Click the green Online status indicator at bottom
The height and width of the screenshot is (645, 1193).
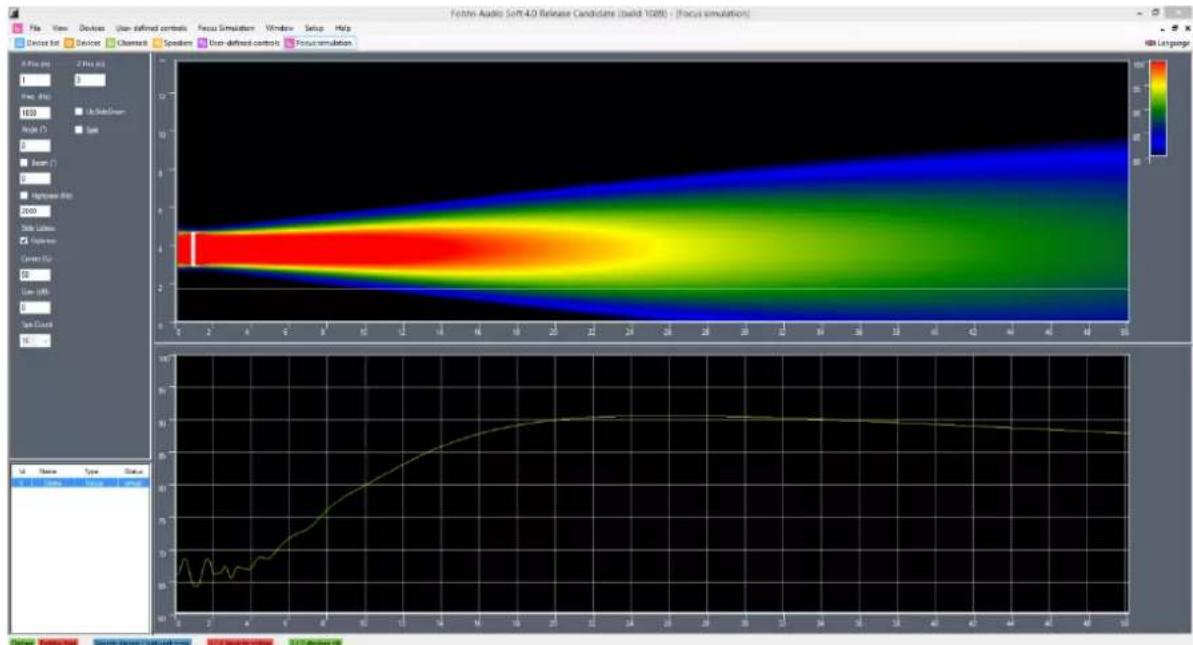coord(22,642)
